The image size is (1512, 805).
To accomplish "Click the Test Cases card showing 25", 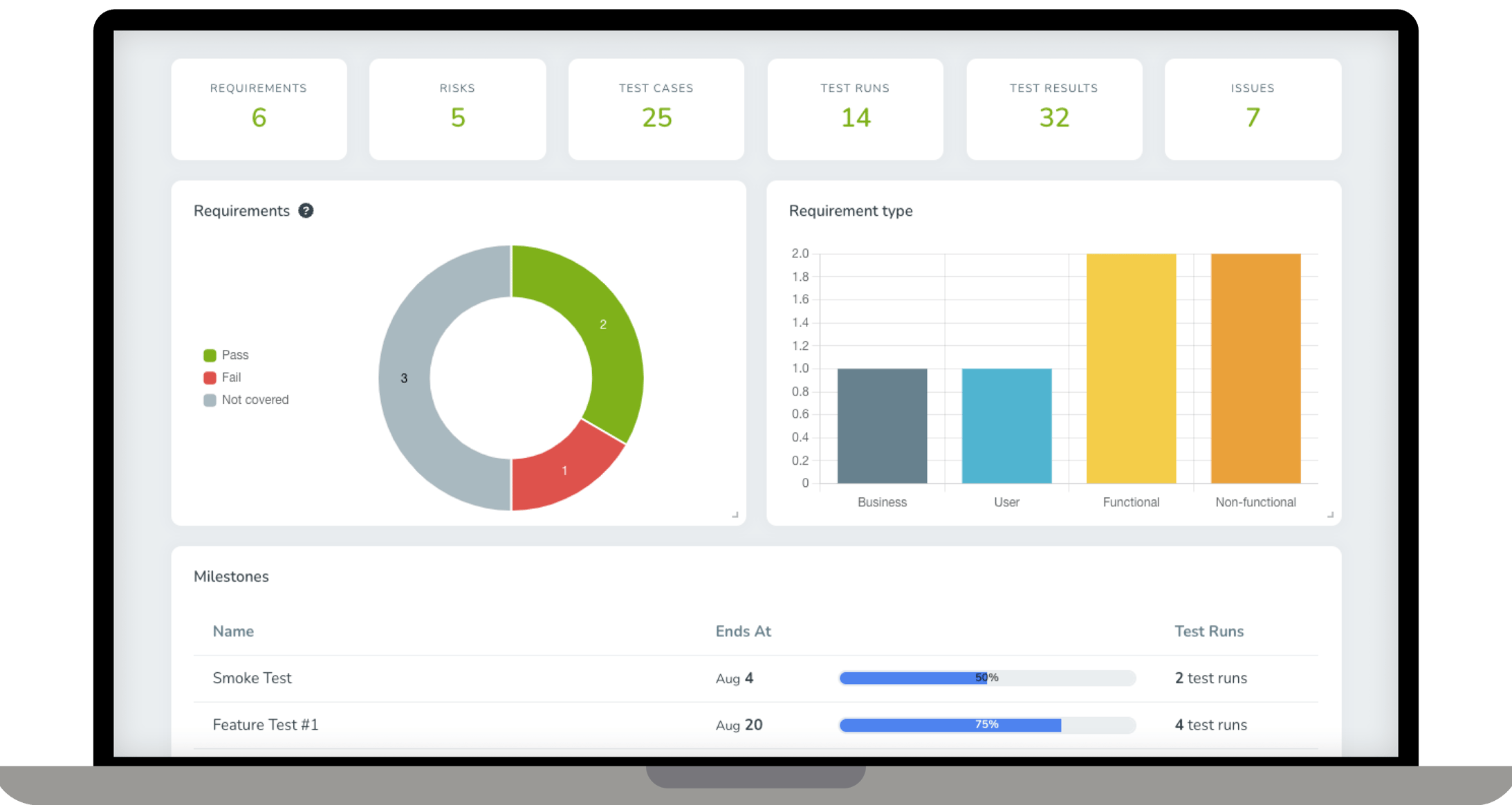I will coord(656,109).
